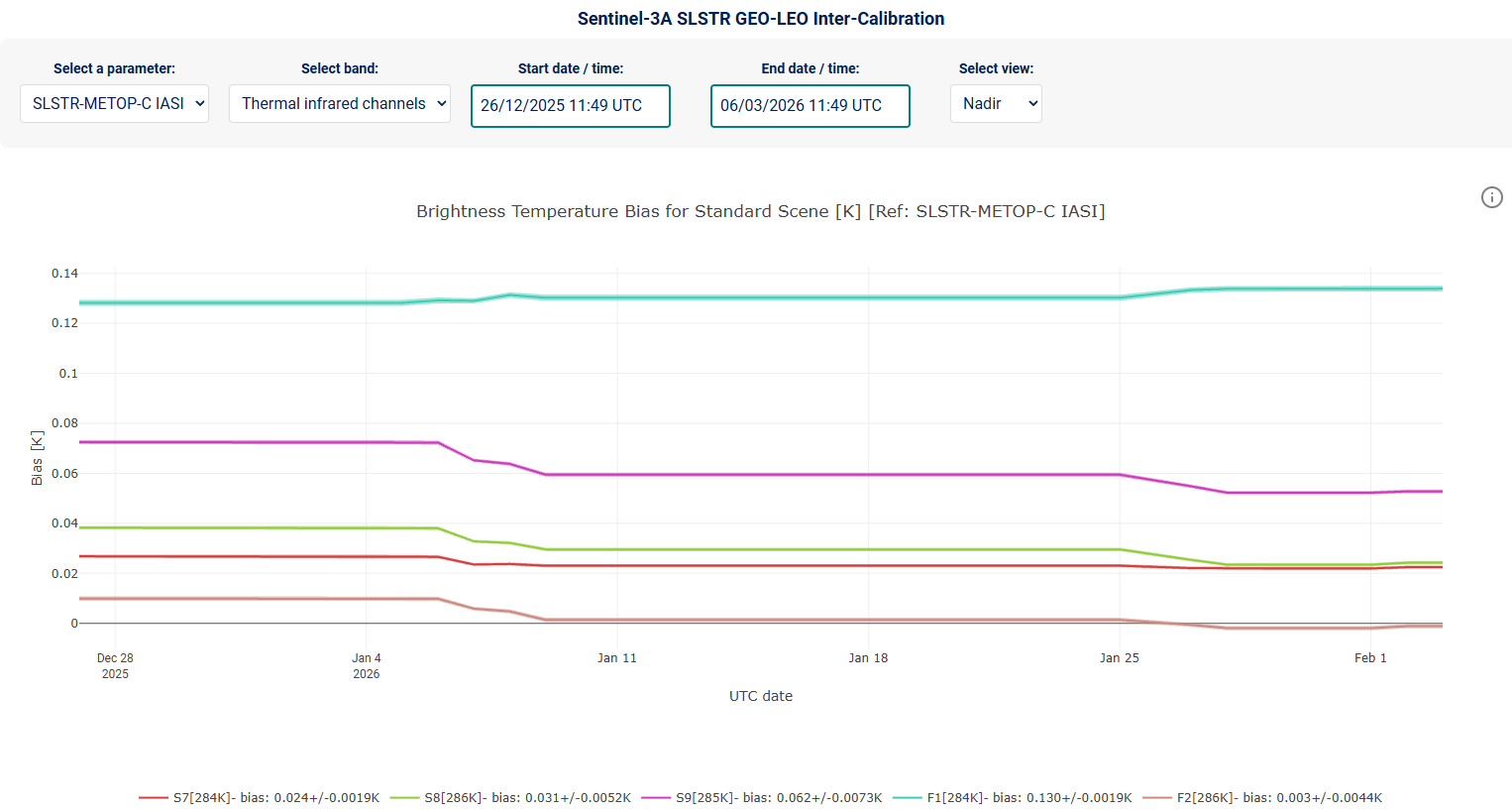
Task: Click the 'End date / time:' label
Action: pos(810,68)
